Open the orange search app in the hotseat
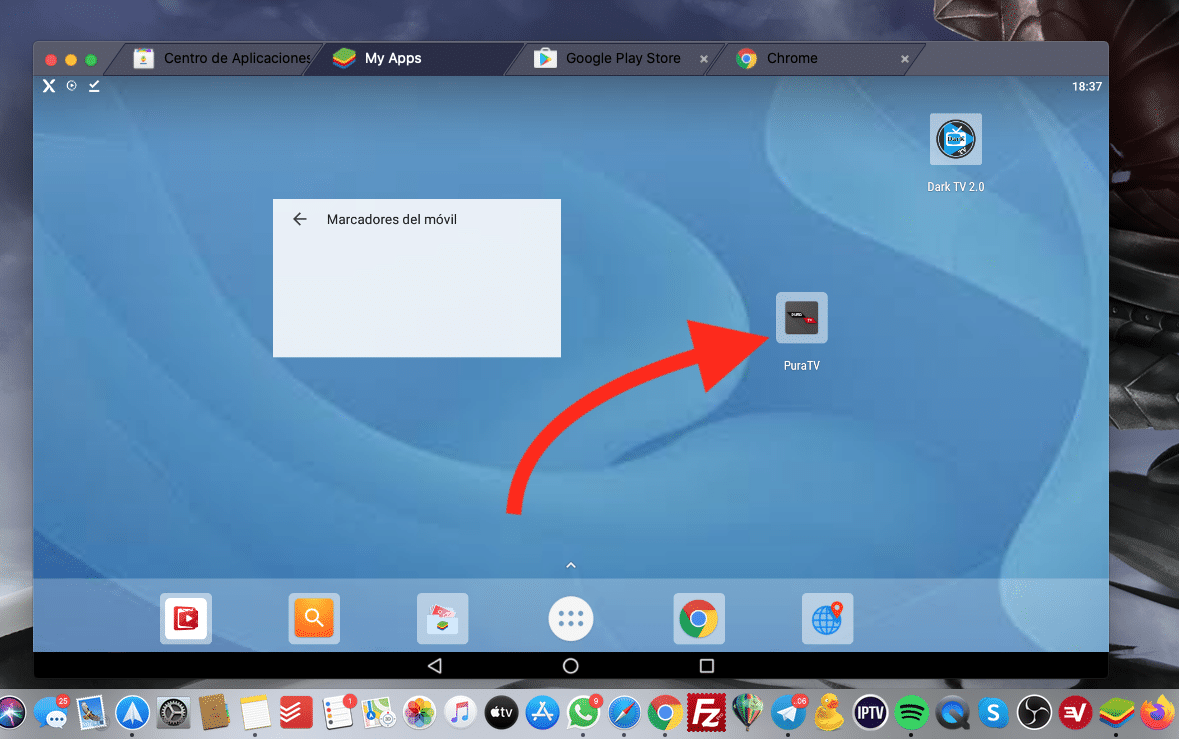 (314, 618)
